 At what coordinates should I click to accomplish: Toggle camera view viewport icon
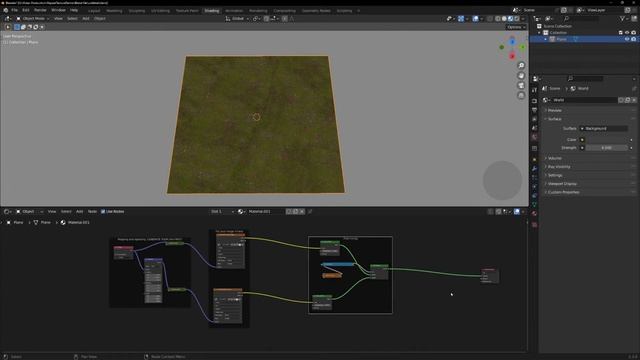(521, 85)
